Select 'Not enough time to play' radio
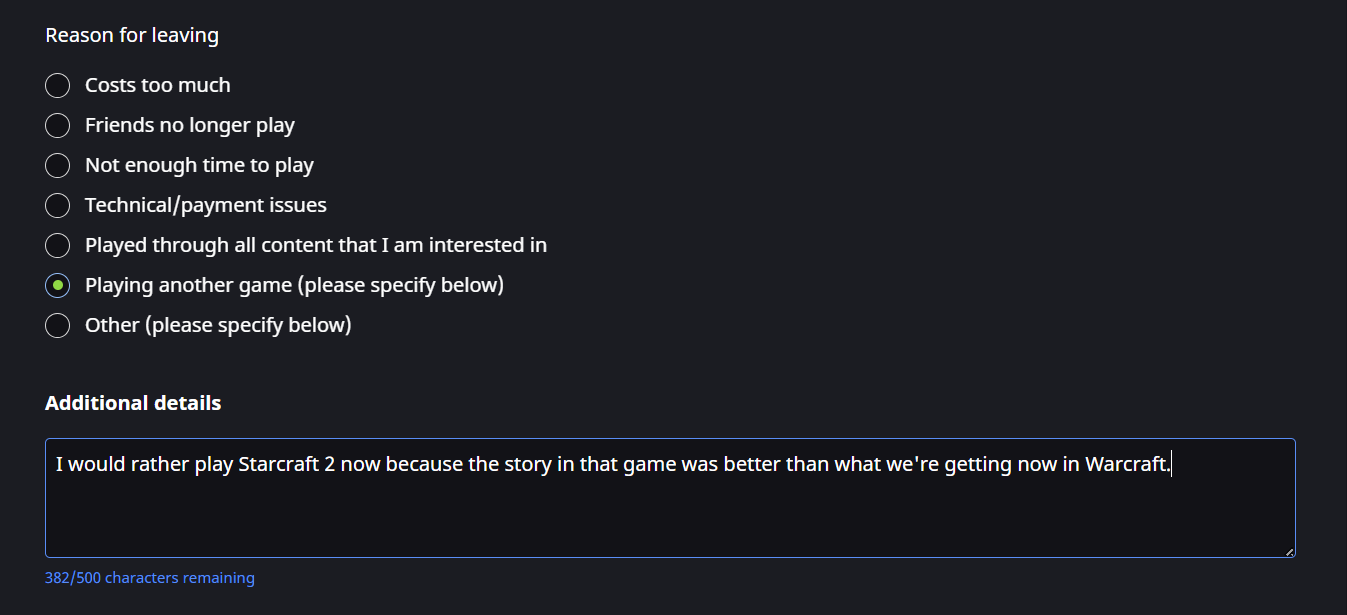This screenshot has height=615, width=1347. click(58, 166)
